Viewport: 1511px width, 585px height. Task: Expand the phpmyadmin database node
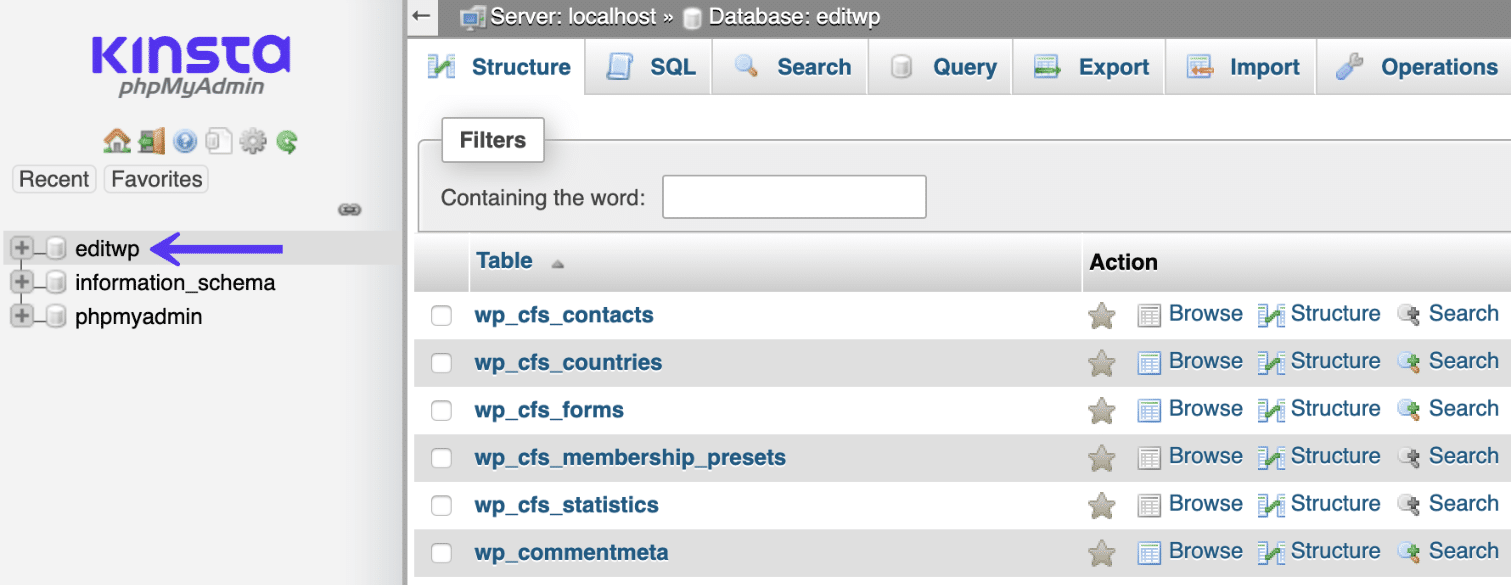pos(22,316)
